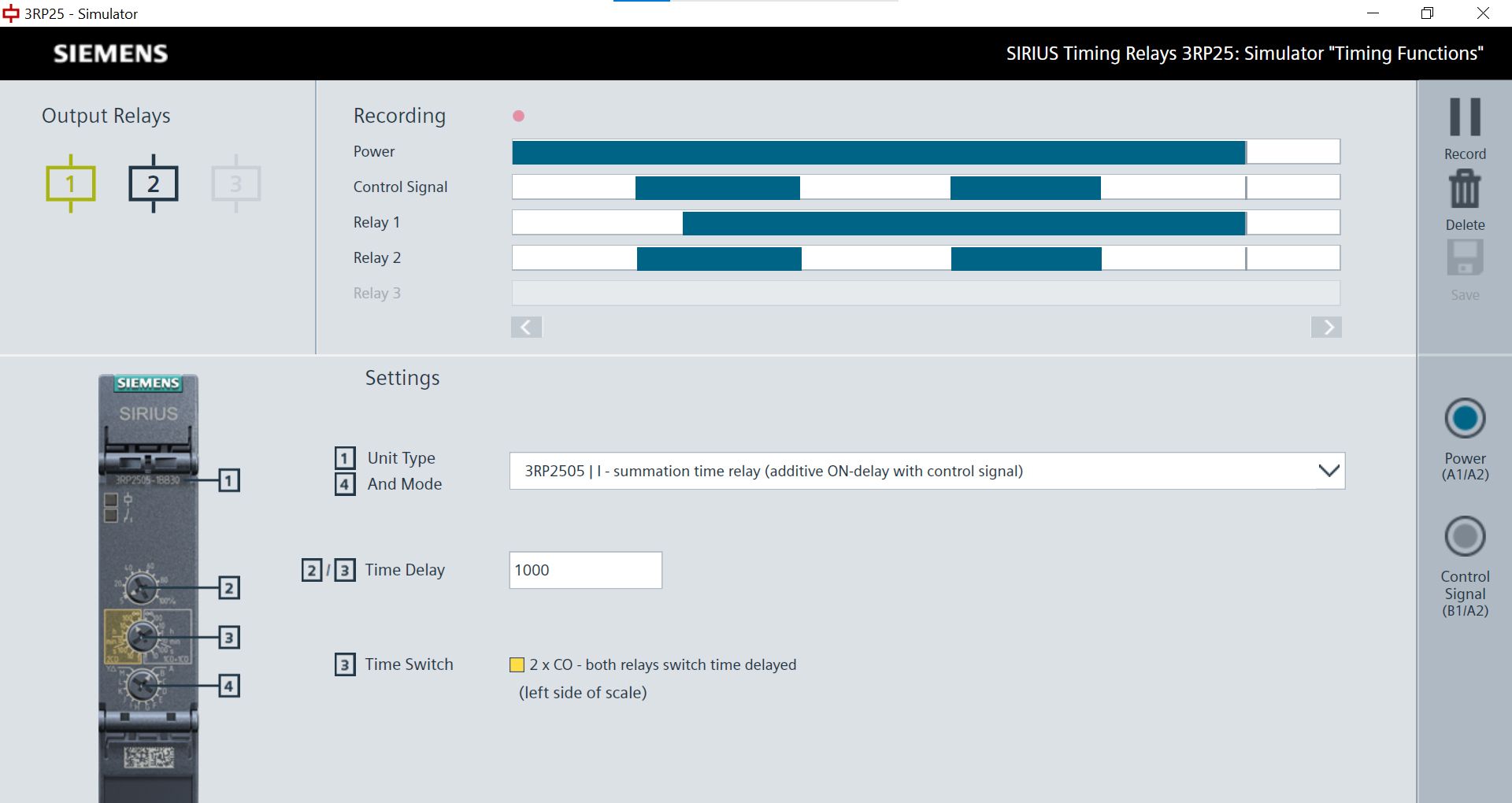1512x803 pixels.
Task: Restore down the simulator window
Action: click(1427, 13)
